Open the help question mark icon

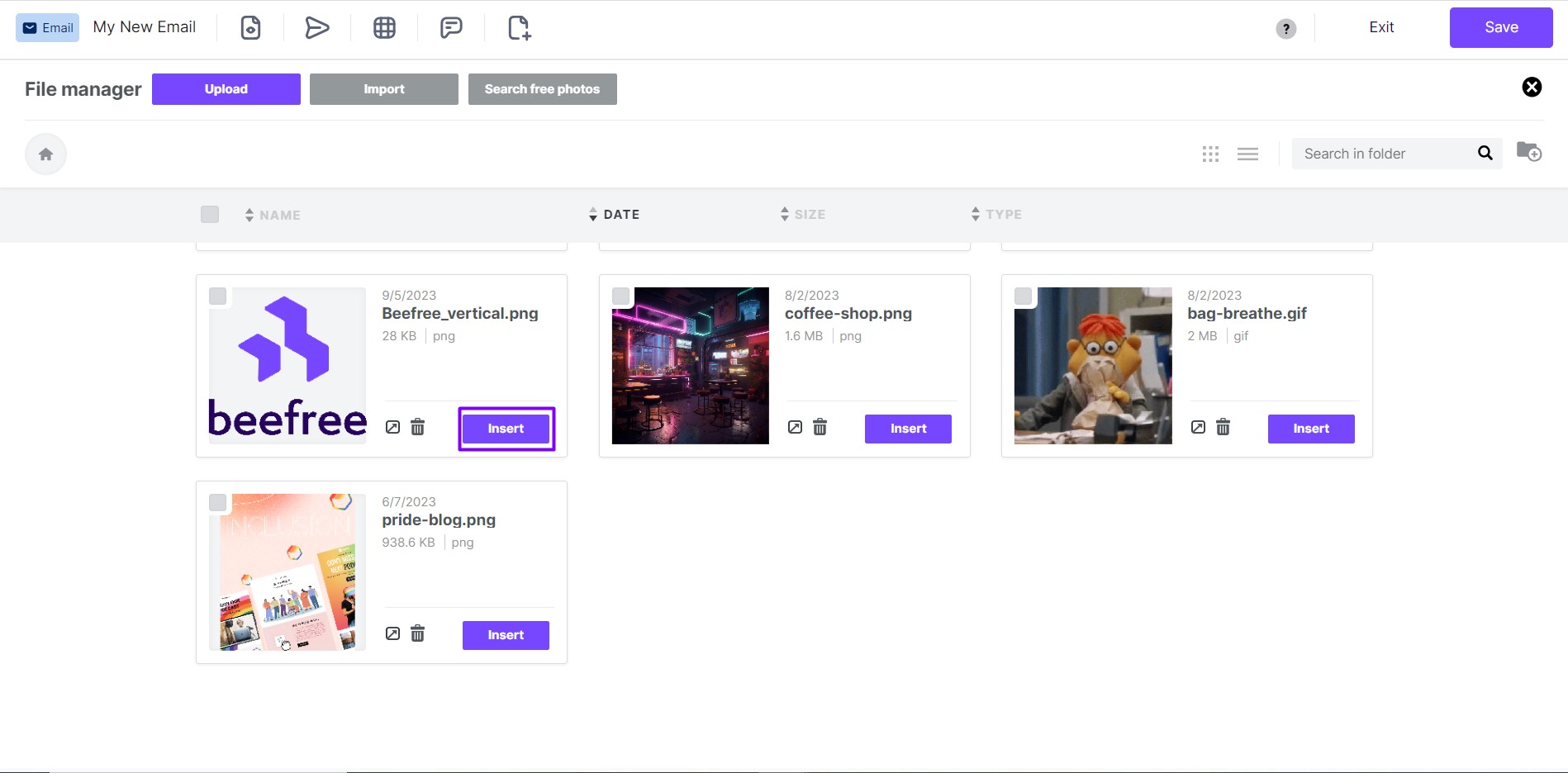coord(1286,29)
